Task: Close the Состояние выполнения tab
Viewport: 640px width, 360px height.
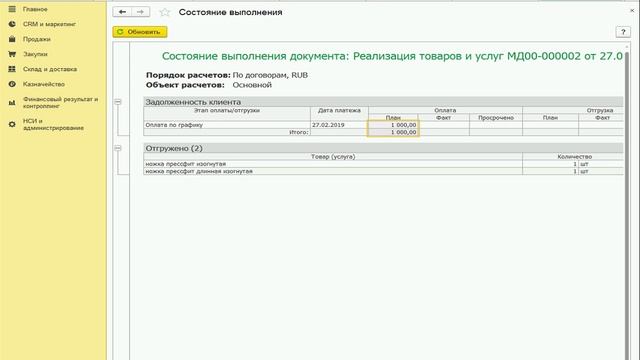Action: [632, 11]
